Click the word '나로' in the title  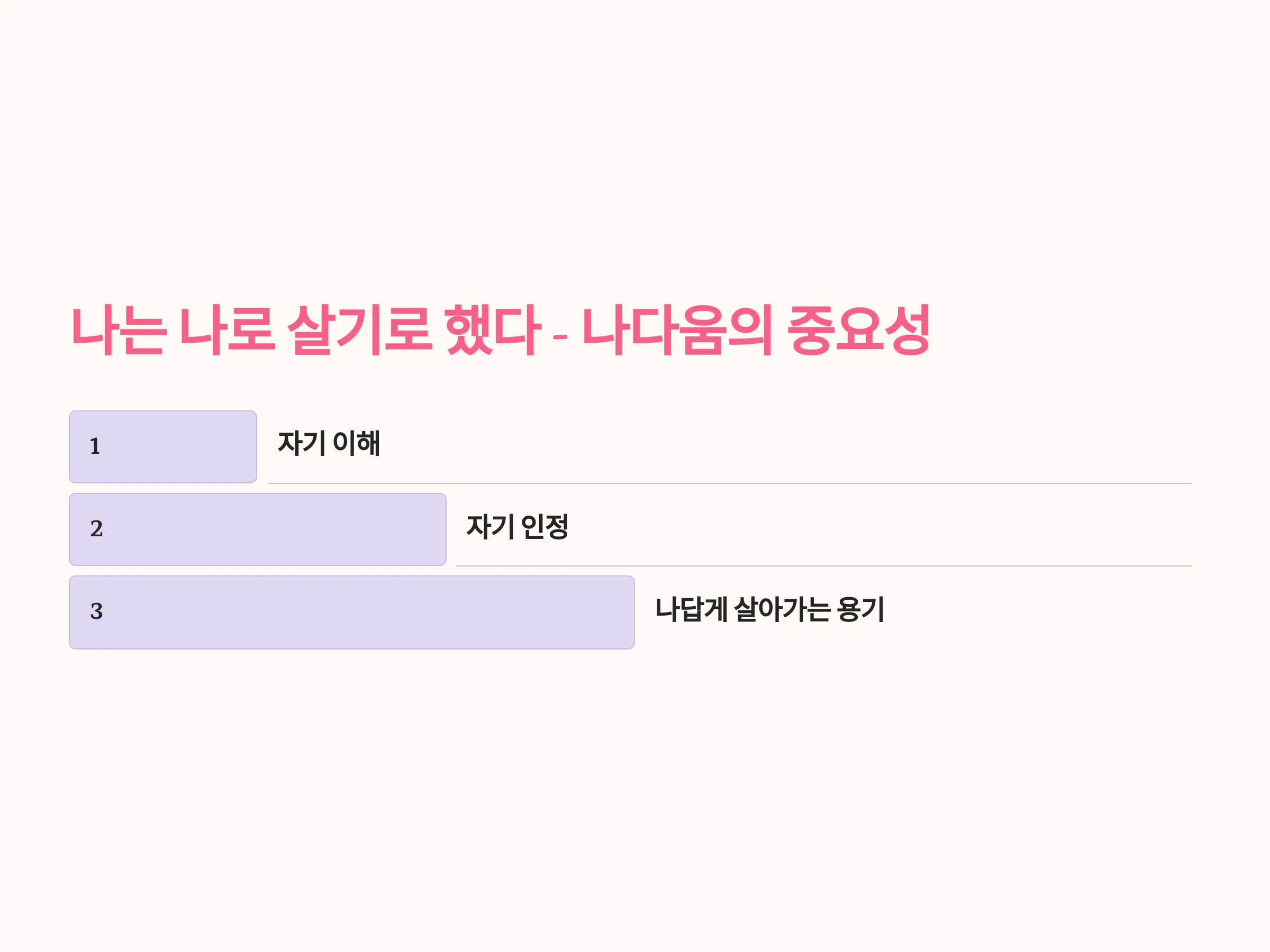pyautogui.click(x=227, y=330)
